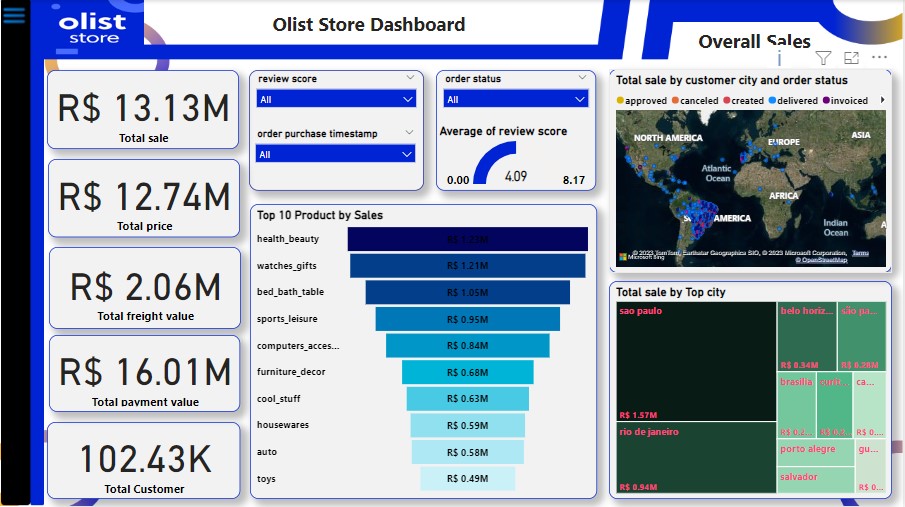Click the small chevron beside review score header
The image size is (905, 507).
pyautogui.click(x=410, y=78)
